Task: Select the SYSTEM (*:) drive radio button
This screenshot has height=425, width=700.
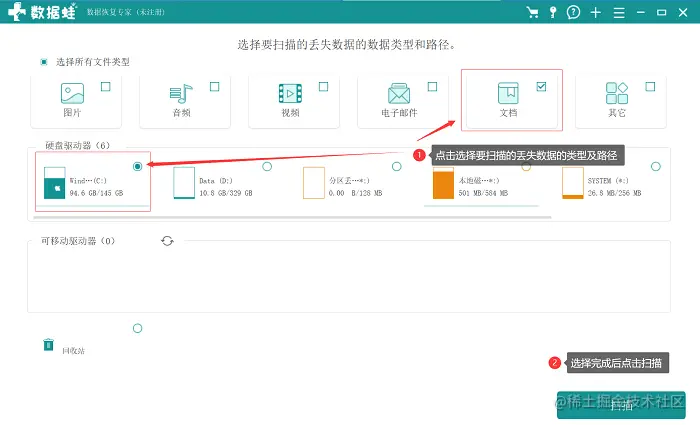Action: point(656,167)
